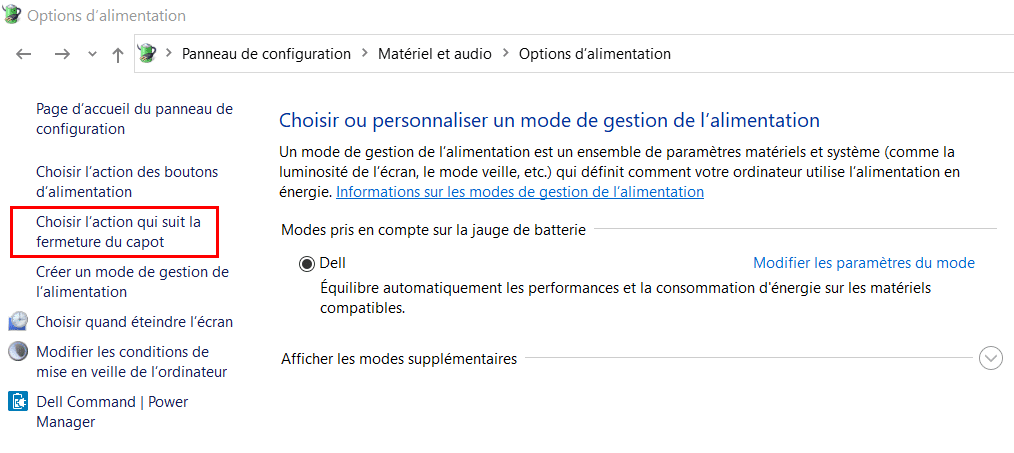Viewport: 1014px width, 453px height.
Task: Click the Dell Command Power Manager icon
Action: [18, 402]
